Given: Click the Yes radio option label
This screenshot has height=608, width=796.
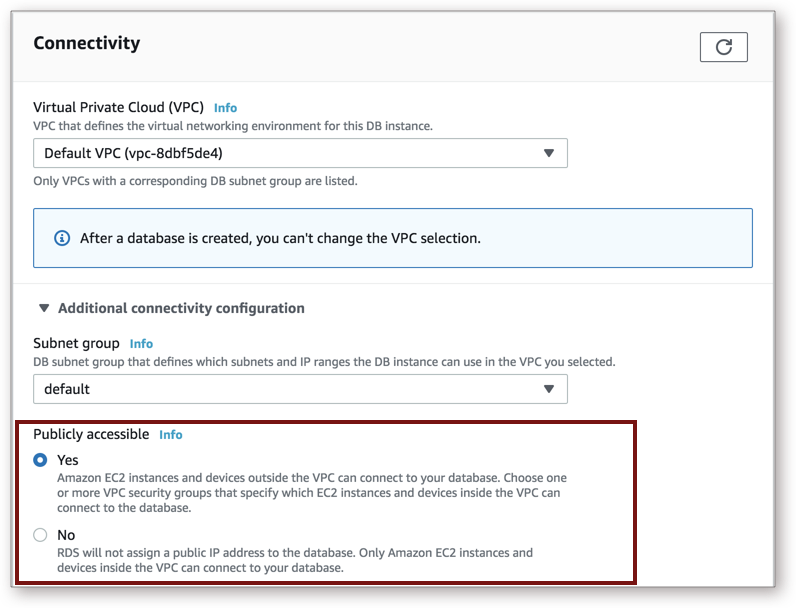Looking at the screenshot, I should click(x=68, y=460).
